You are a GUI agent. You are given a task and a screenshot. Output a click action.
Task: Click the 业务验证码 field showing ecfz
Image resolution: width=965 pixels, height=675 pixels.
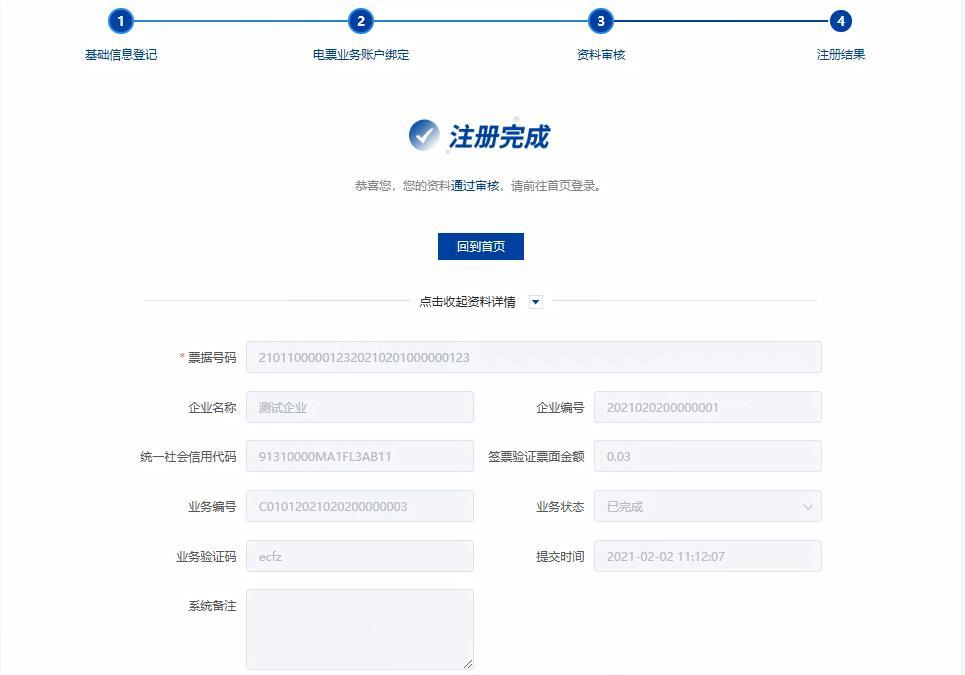coord(360,556)
